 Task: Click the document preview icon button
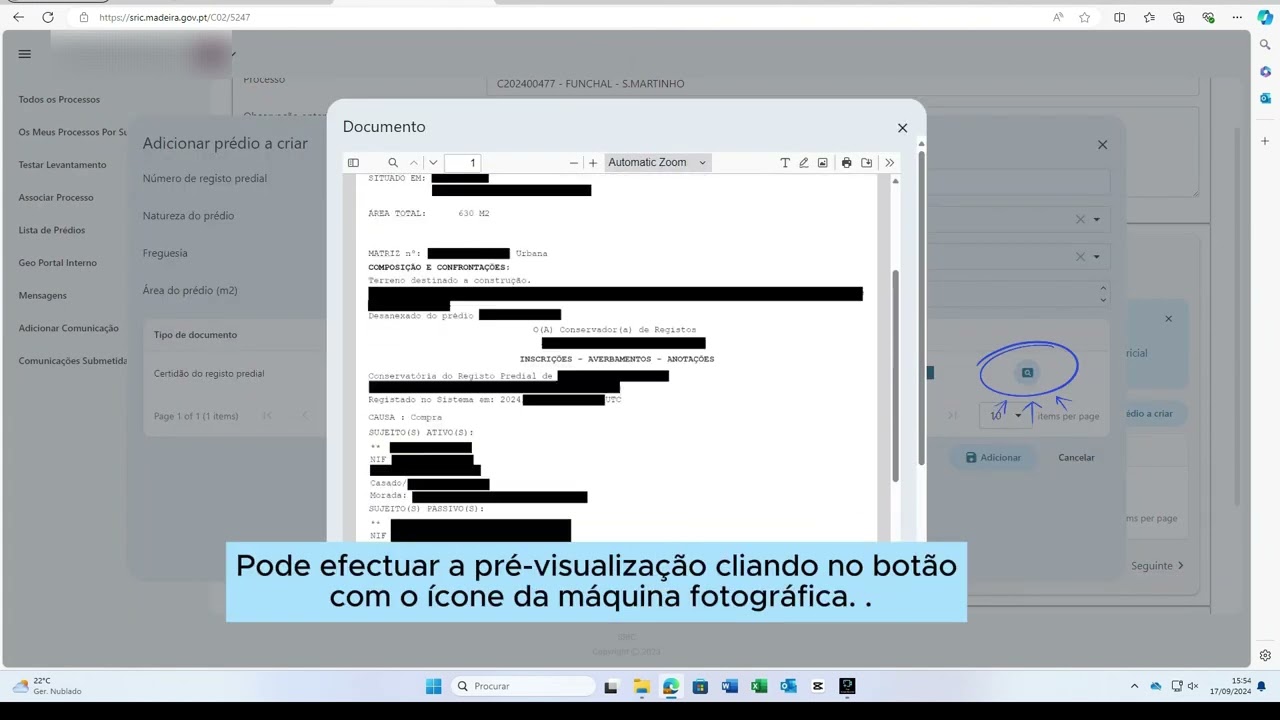click(x=1027, y=373)
